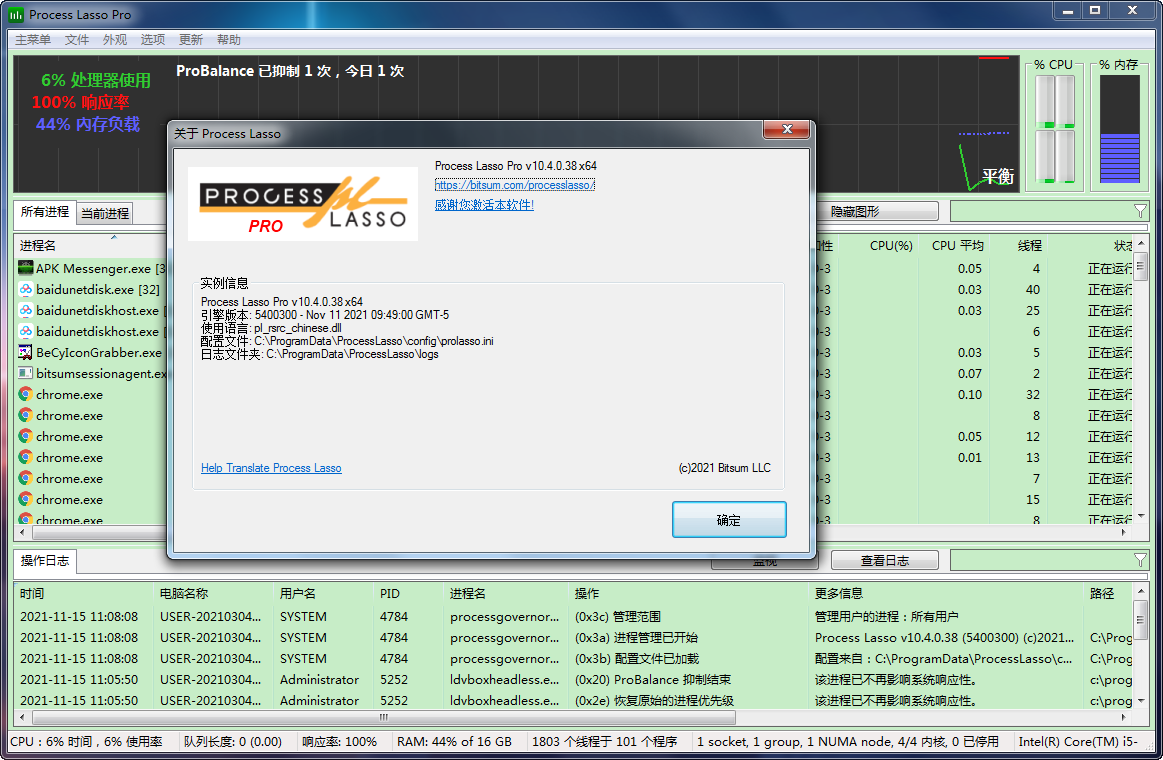
Task: Open the 文件 menu
Action: [76, 39]
